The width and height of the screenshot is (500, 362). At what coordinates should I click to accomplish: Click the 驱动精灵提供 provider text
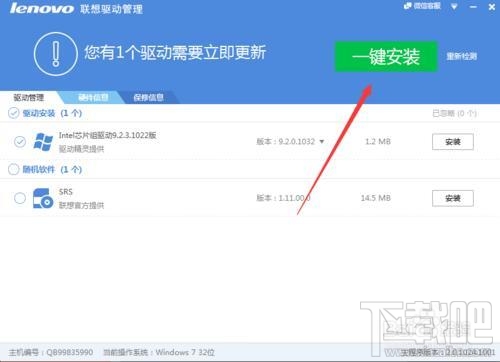pos(81,149)
